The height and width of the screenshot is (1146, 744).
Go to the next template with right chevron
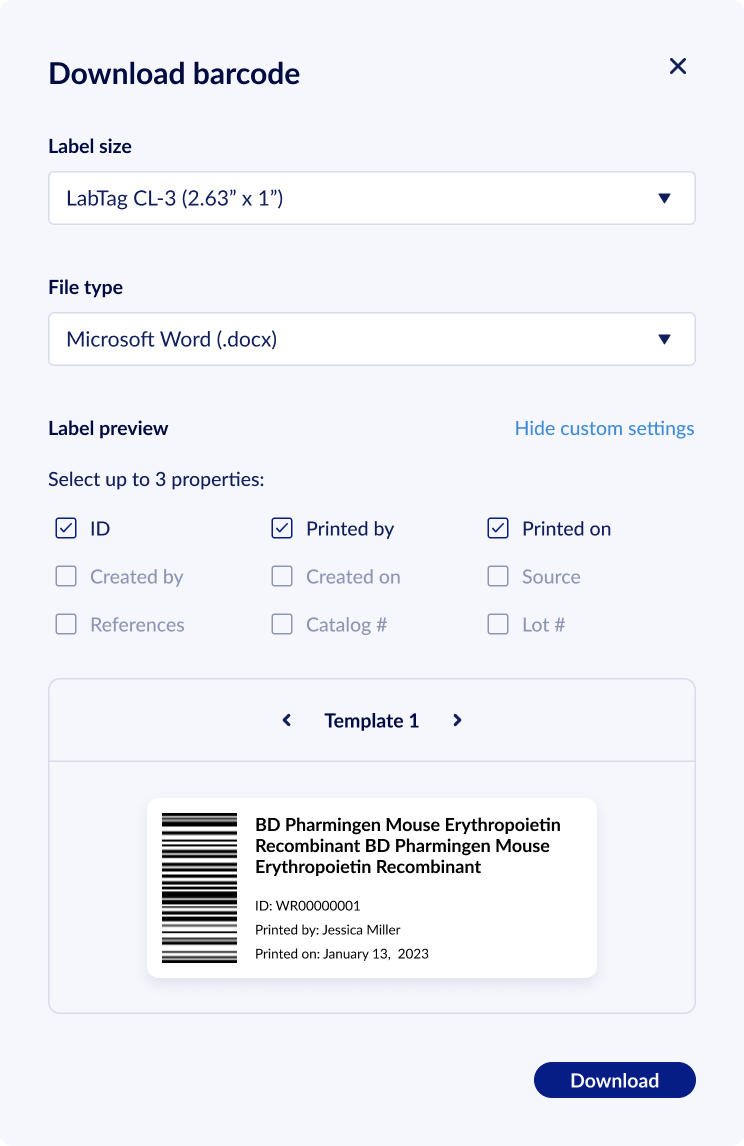457,720
